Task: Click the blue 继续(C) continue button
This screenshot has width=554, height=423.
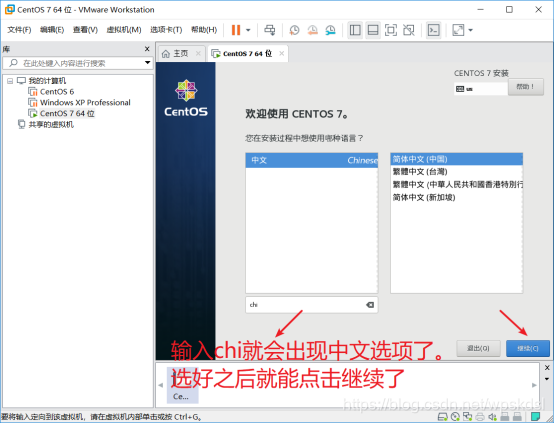Action: (528, 348)
